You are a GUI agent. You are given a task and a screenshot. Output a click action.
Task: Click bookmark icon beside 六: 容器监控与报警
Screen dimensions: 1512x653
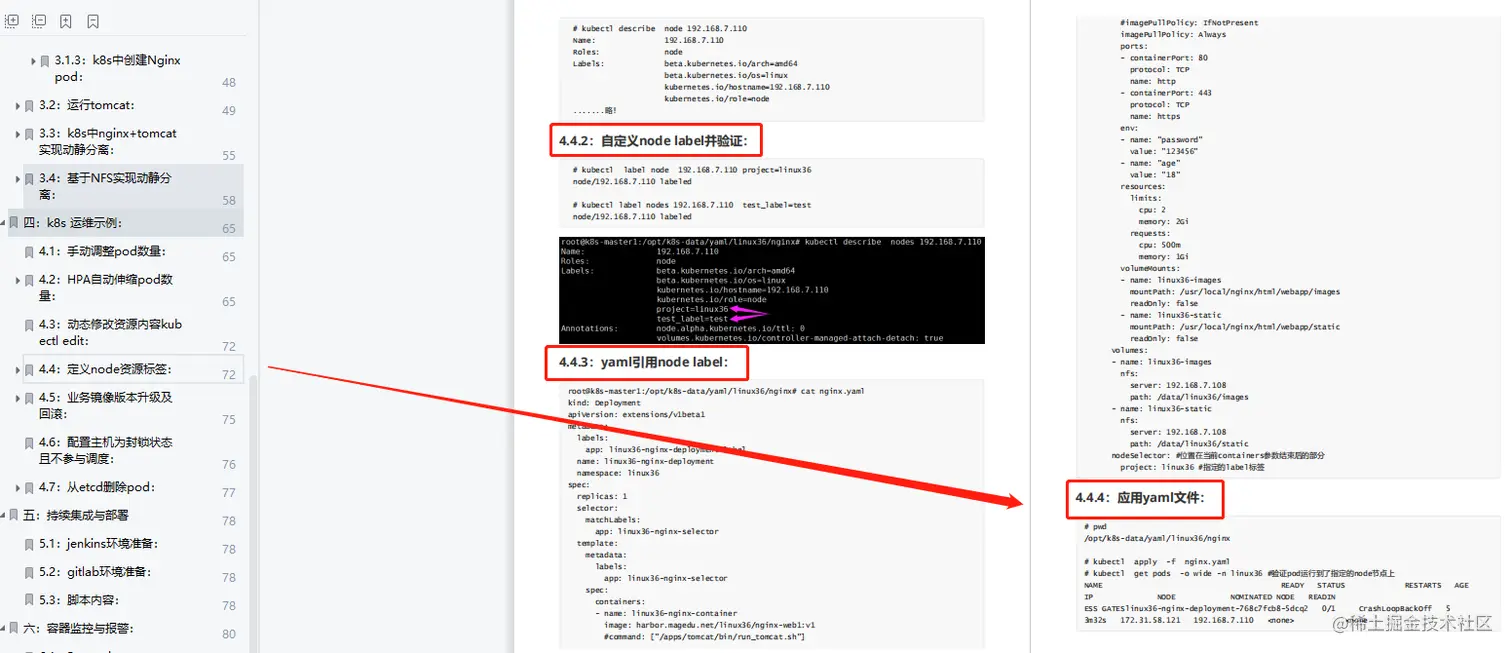pyautogui.click(x=14, y=629)
